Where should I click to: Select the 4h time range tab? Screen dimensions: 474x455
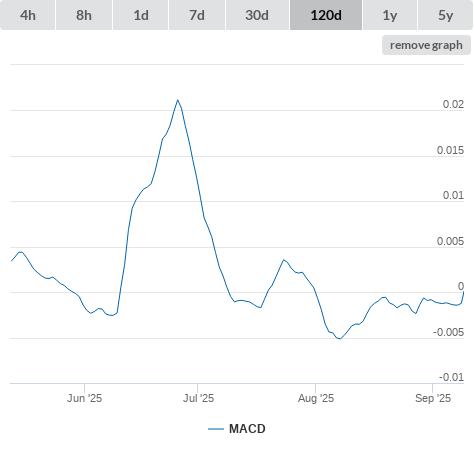[x=28, y=15]
